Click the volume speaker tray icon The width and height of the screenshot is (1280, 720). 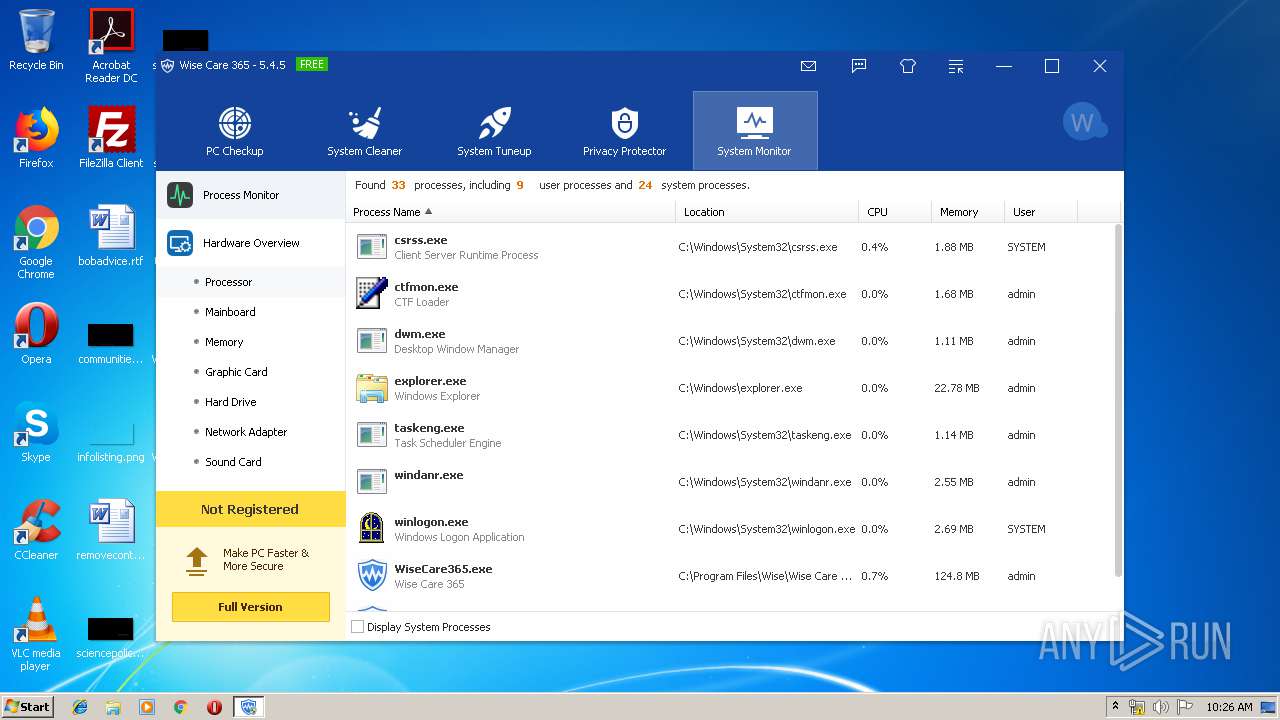pyautogui.click(x=1161, y=707)
